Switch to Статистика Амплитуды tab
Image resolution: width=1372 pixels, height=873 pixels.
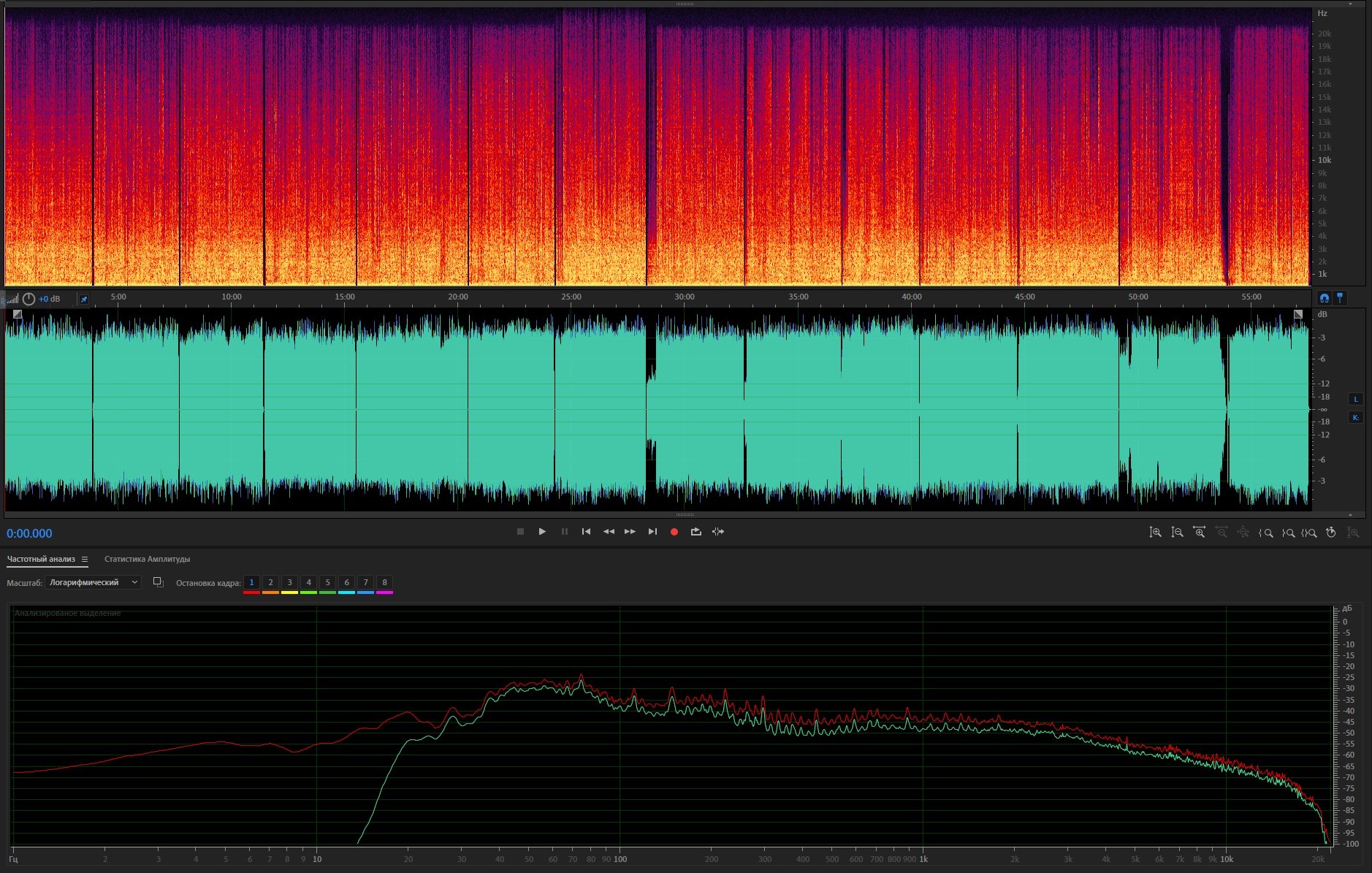coord(147,560)
